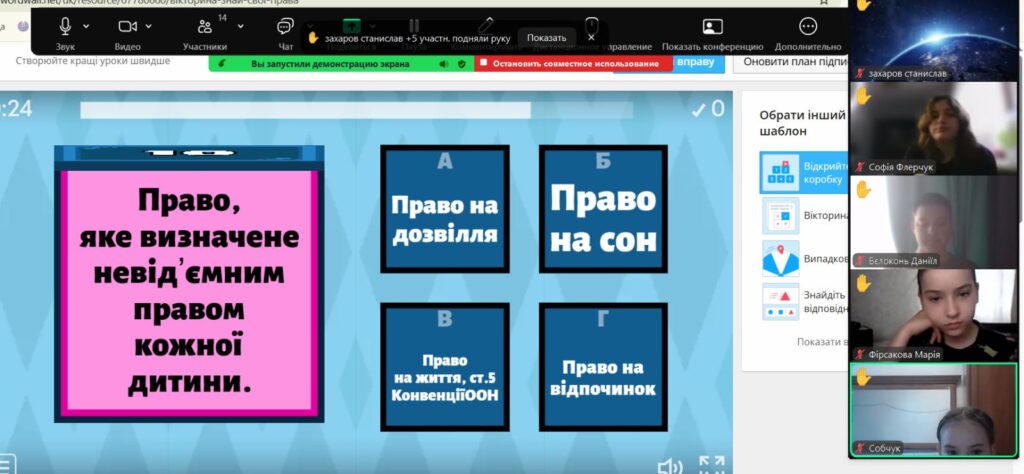Toggle camera with the Видео icon
This screenshot has height=474, width=1024.
(x=127, y=26)
